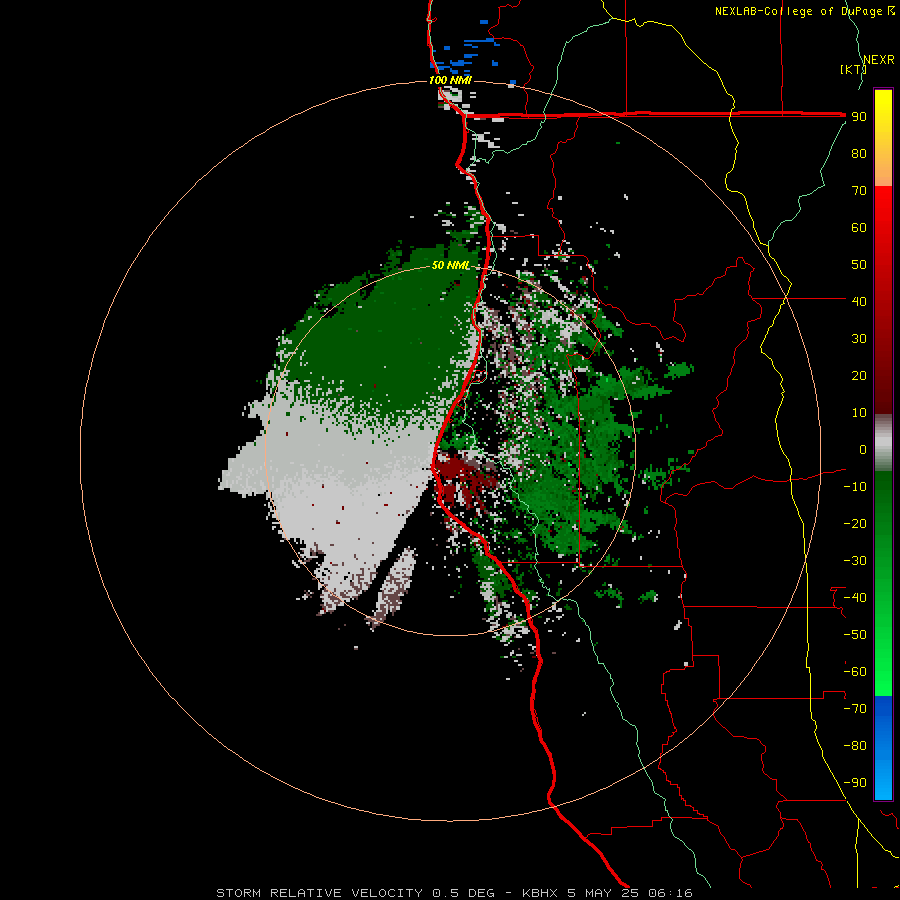The width and height of the screenshot is (900, 900).
Task: Click the "30" value on velocity scale
Action: (x=859, y=339)
